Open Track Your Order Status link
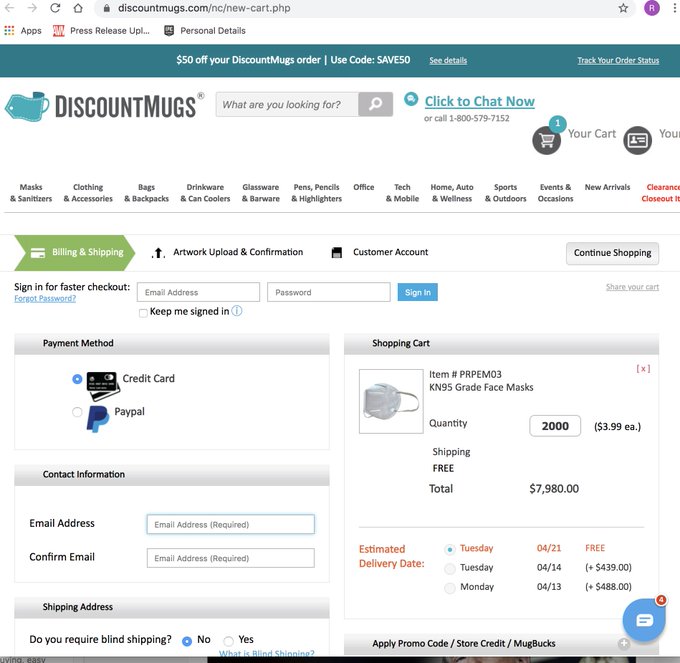680x663 pixels. pyautogui.click(x=618, y=60)
